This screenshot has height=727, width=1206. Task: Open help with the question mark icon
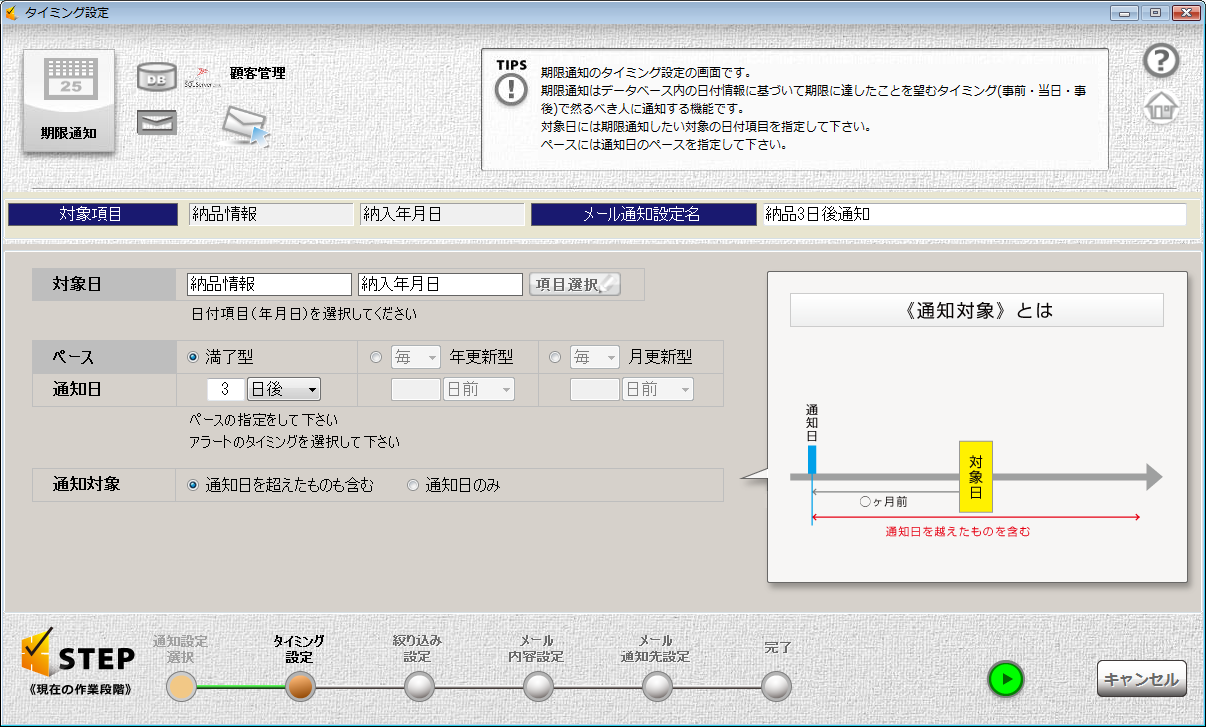pyautogui.click(x=1161, y=61)
